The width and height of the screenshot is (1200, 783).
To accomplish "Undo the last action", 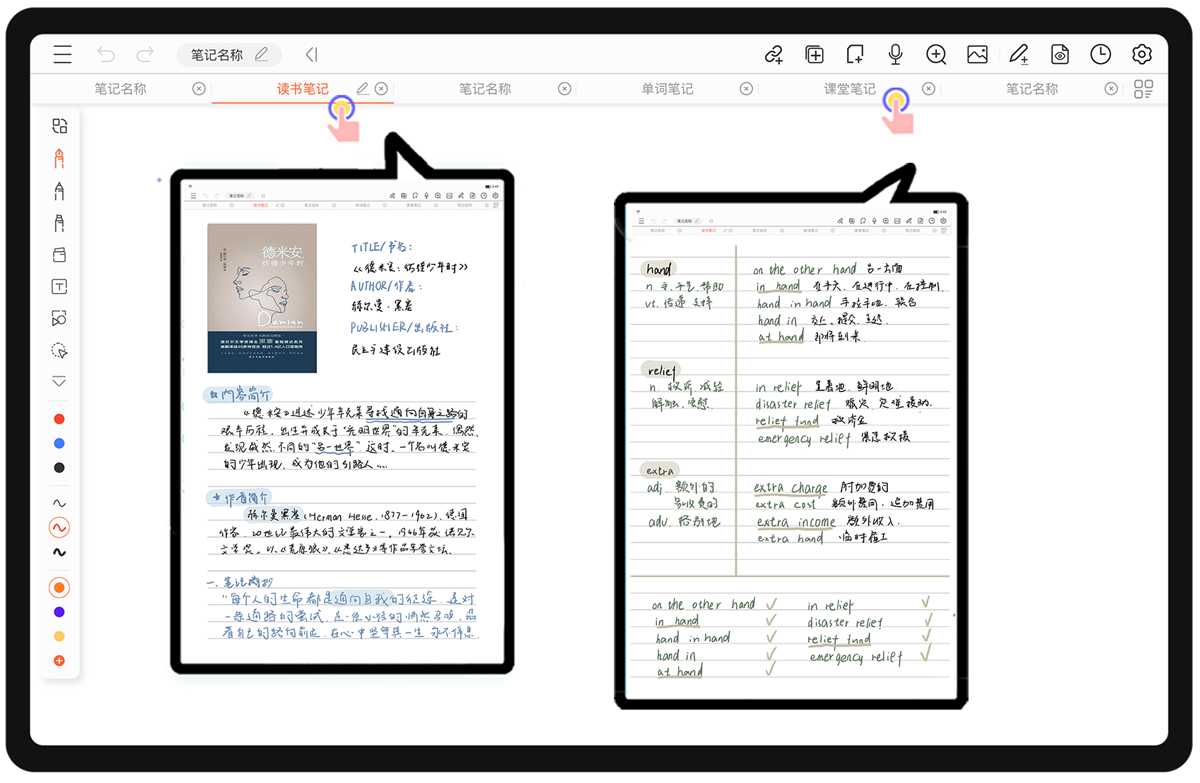I will pyautogui.click(x=106, y=55).
